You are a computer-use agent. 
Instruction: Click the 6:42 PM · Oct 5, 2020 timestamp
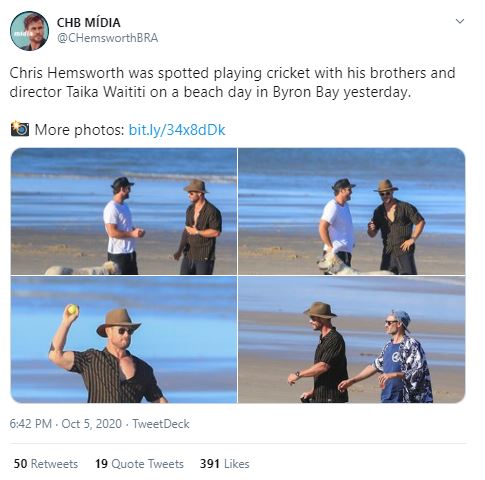[x=66, y=424]
